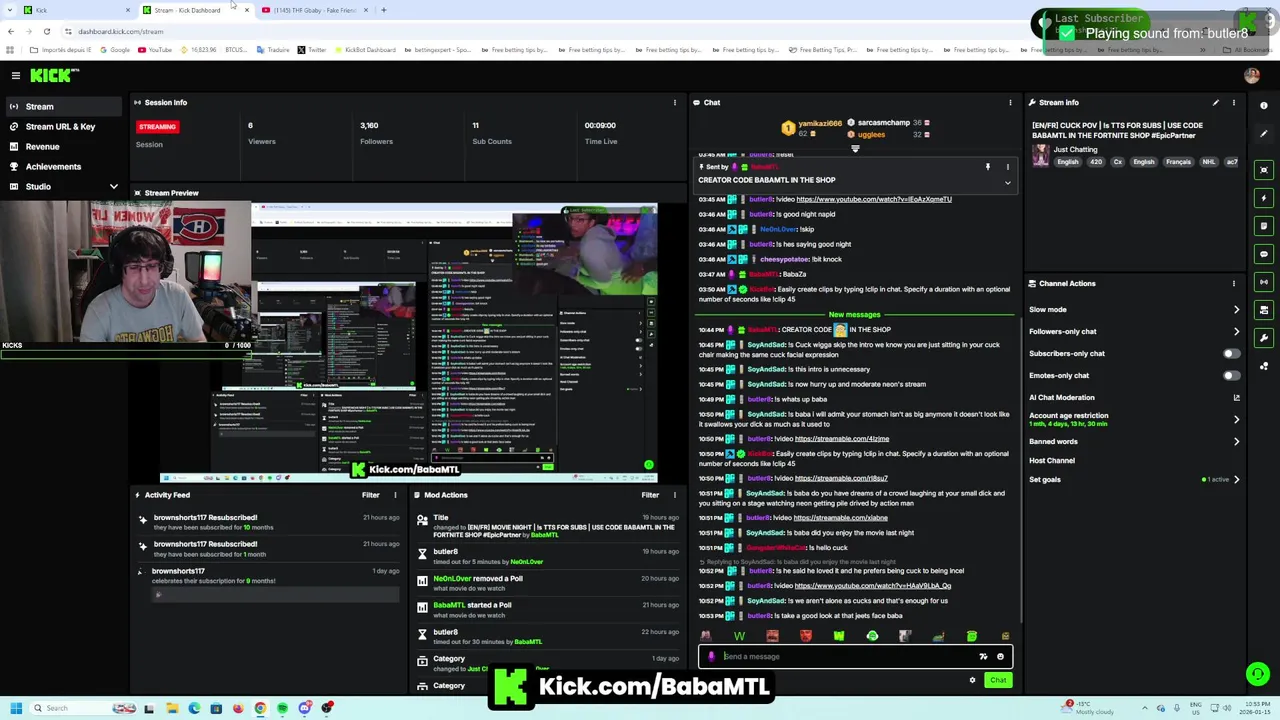This screenshot has height=720, width=1280.
Task: Open Mod Actions three-dot menu
Action: point(675,495)
